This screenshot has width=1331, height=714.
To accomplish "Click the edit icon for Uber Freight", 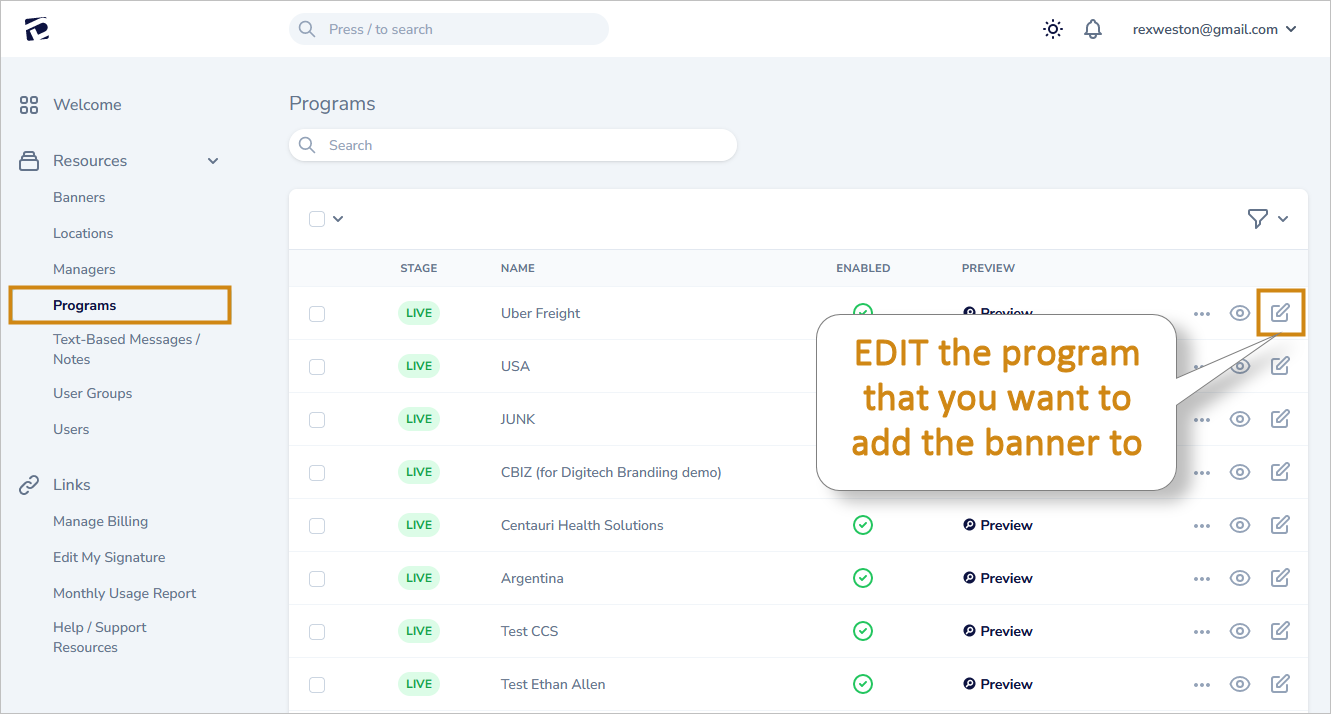I will coord(1280,313).
